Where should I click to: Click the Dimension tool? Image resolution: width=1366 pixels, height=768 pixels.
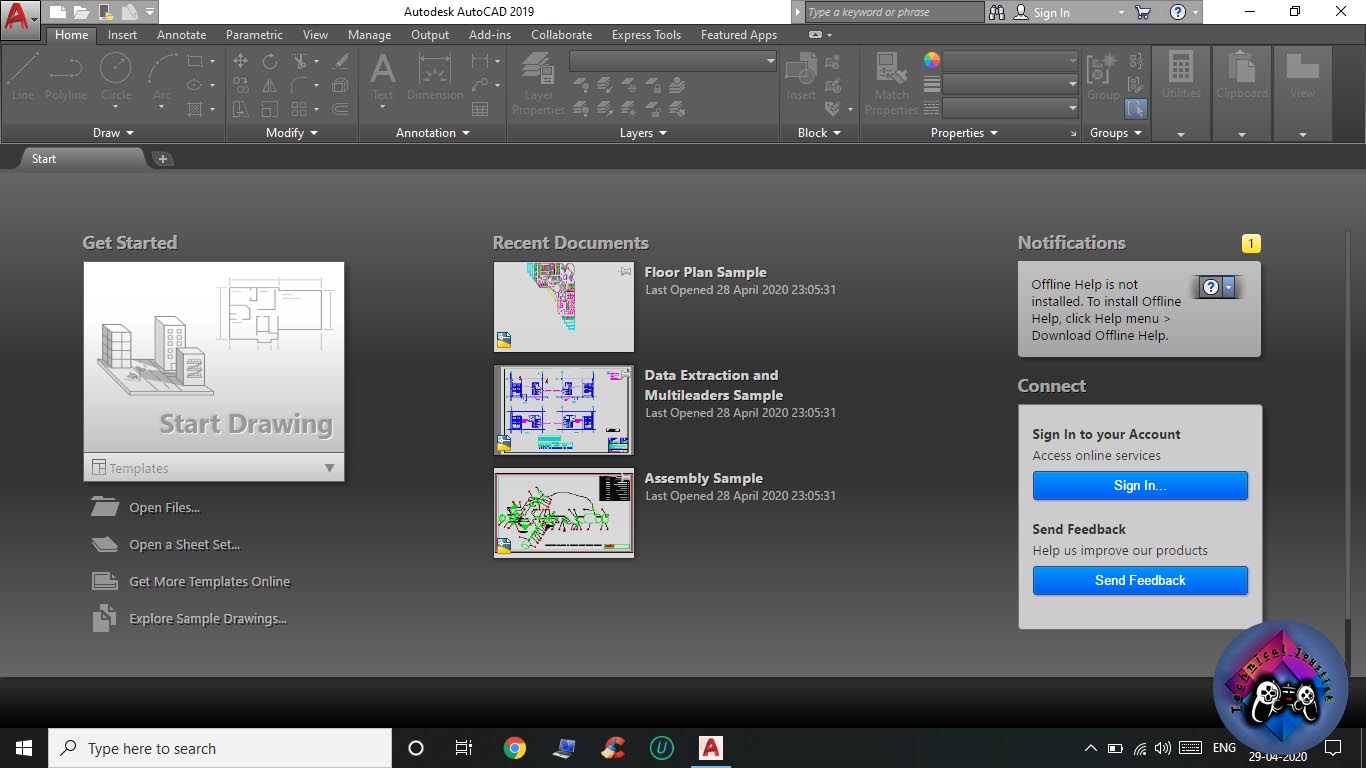435,78
